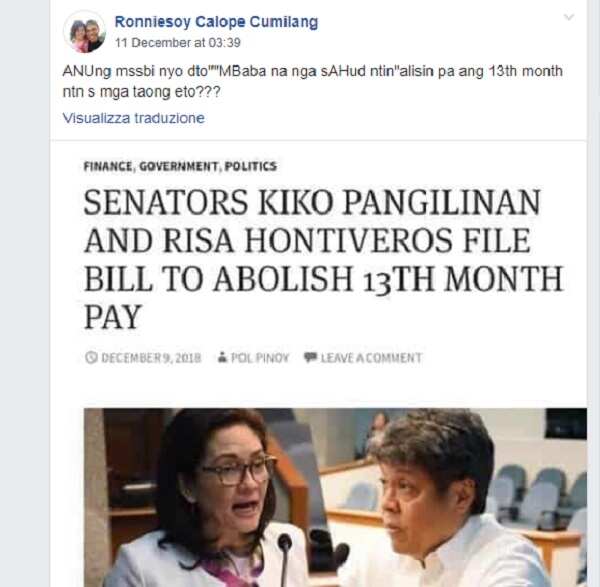Open Ronniesoy Calope Cumilang profile name link

[x=216, y=22]
